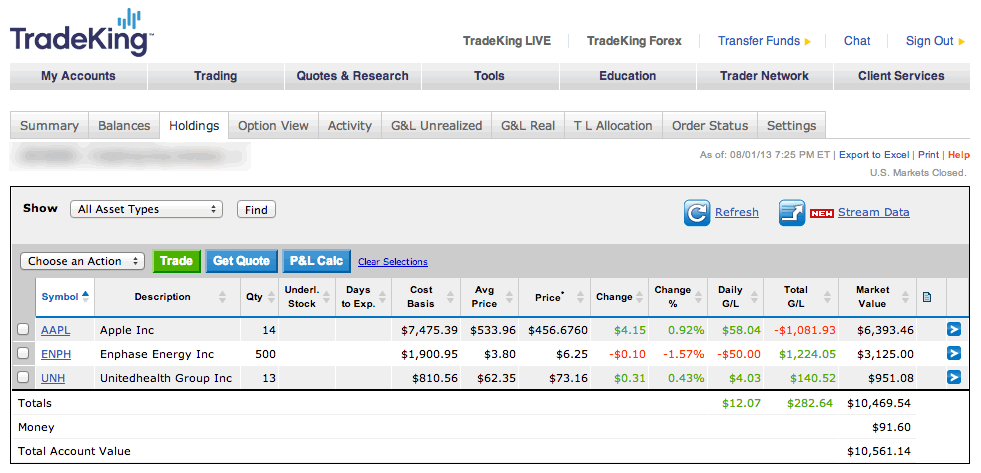This screenshot has width=981, height=473.
Task: Click sort arrows on Price column
Action: coord(581,297)
